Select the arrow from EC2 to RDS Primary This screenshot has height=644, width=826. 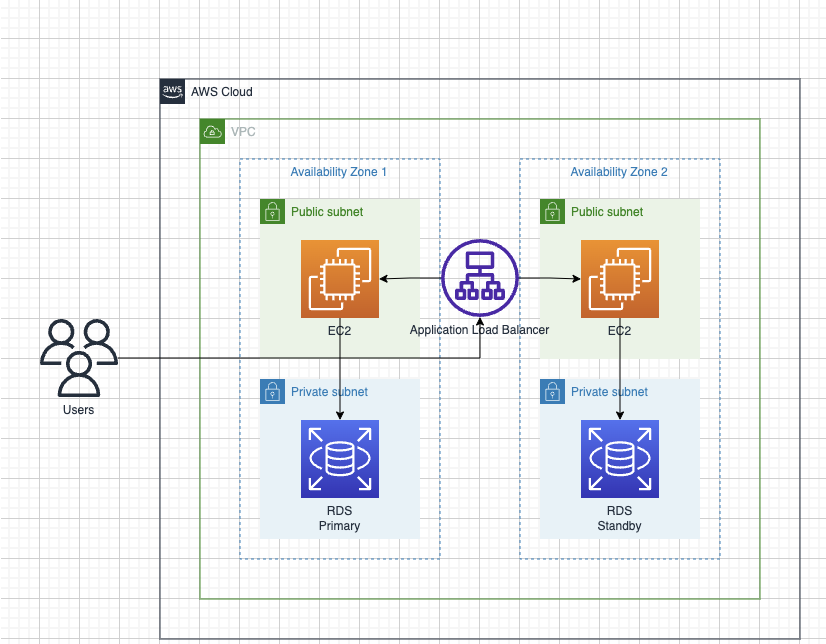point(340,369)
